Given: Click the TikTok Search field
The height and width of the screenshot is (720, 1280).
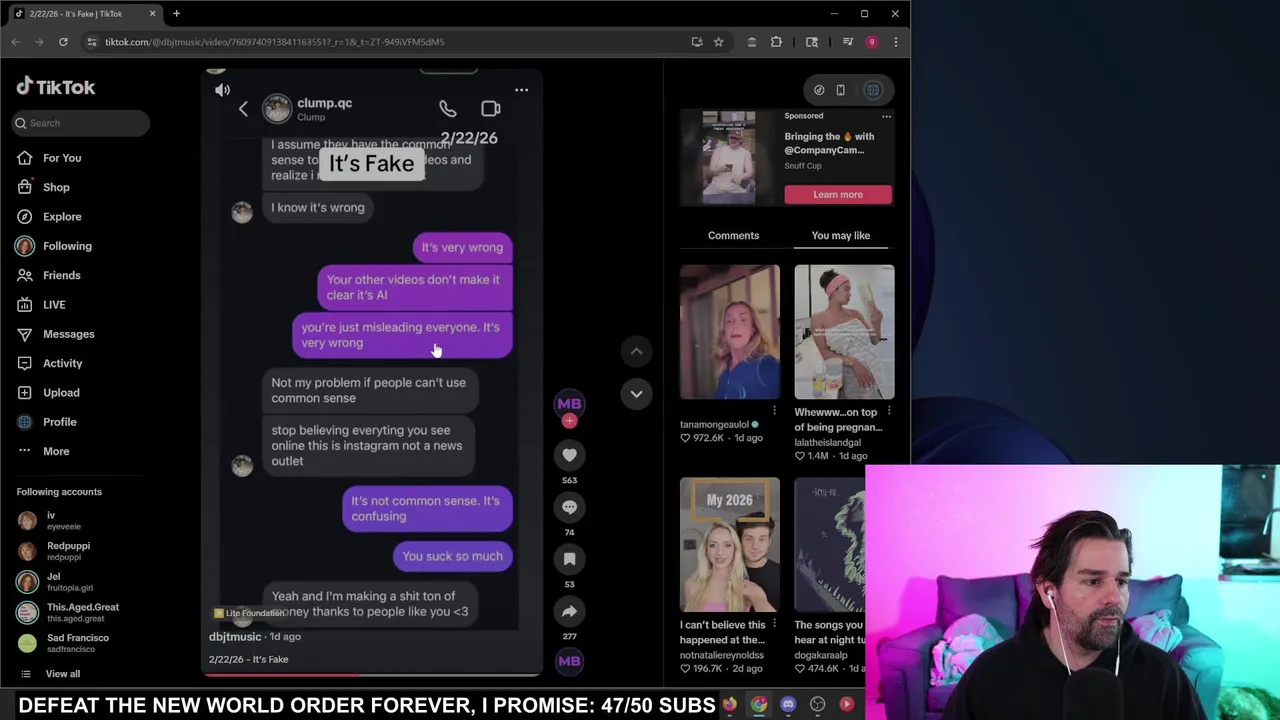Looking at the screenshot, I should point(80,123).
